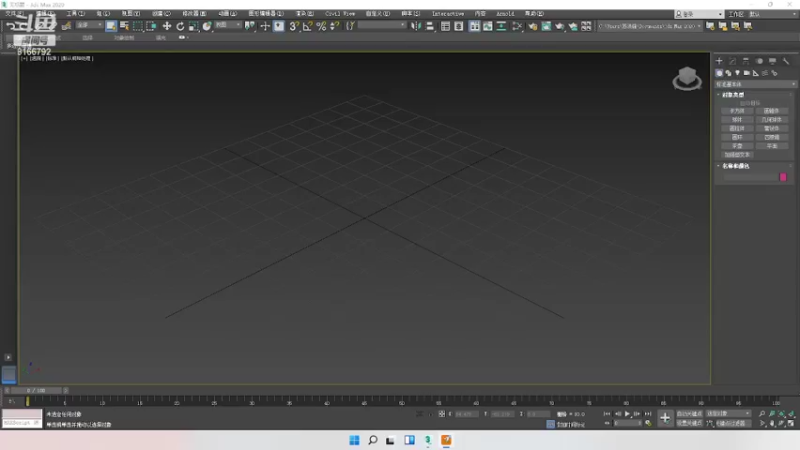Open the Tools menu

(x=75, y=14)
